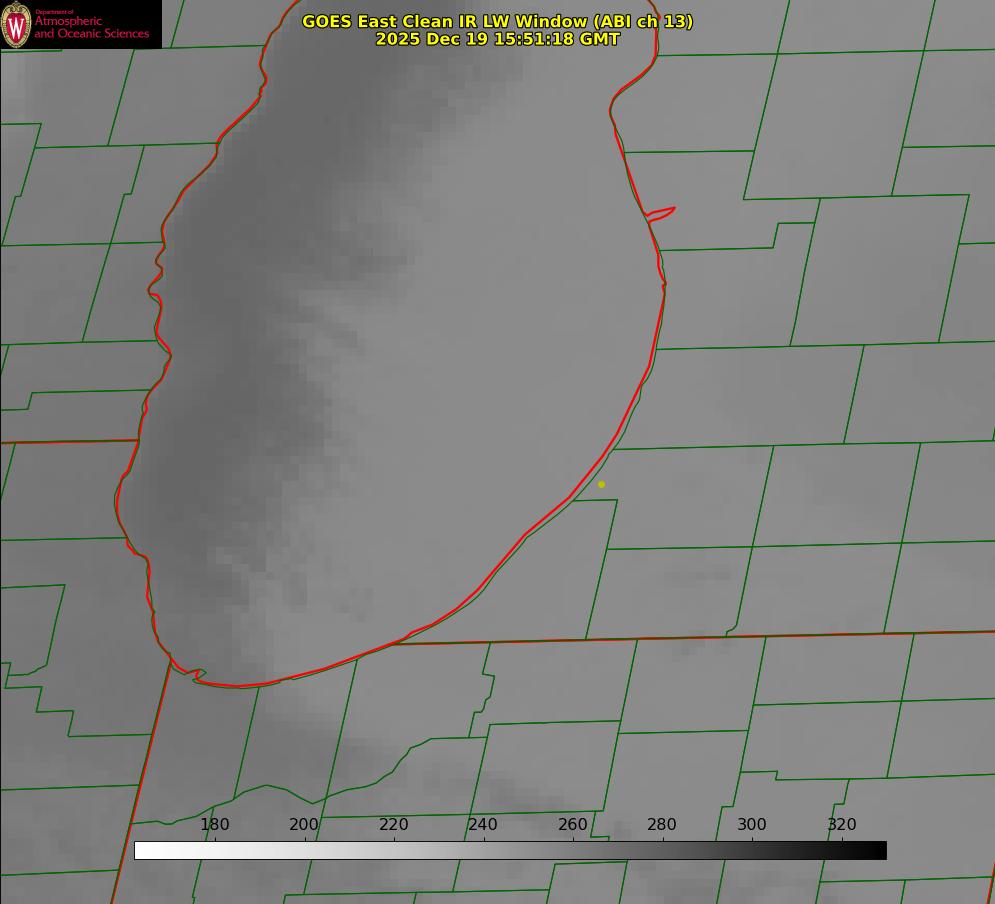This screenshot has width=995, height=904.
Task: Click the red inlet on the eastern shoreline
Action: coord(661,214)
